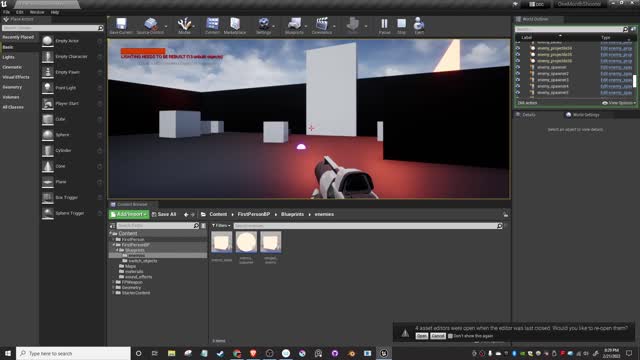
Task: Open the Lights category
Action: pos(9,57)
